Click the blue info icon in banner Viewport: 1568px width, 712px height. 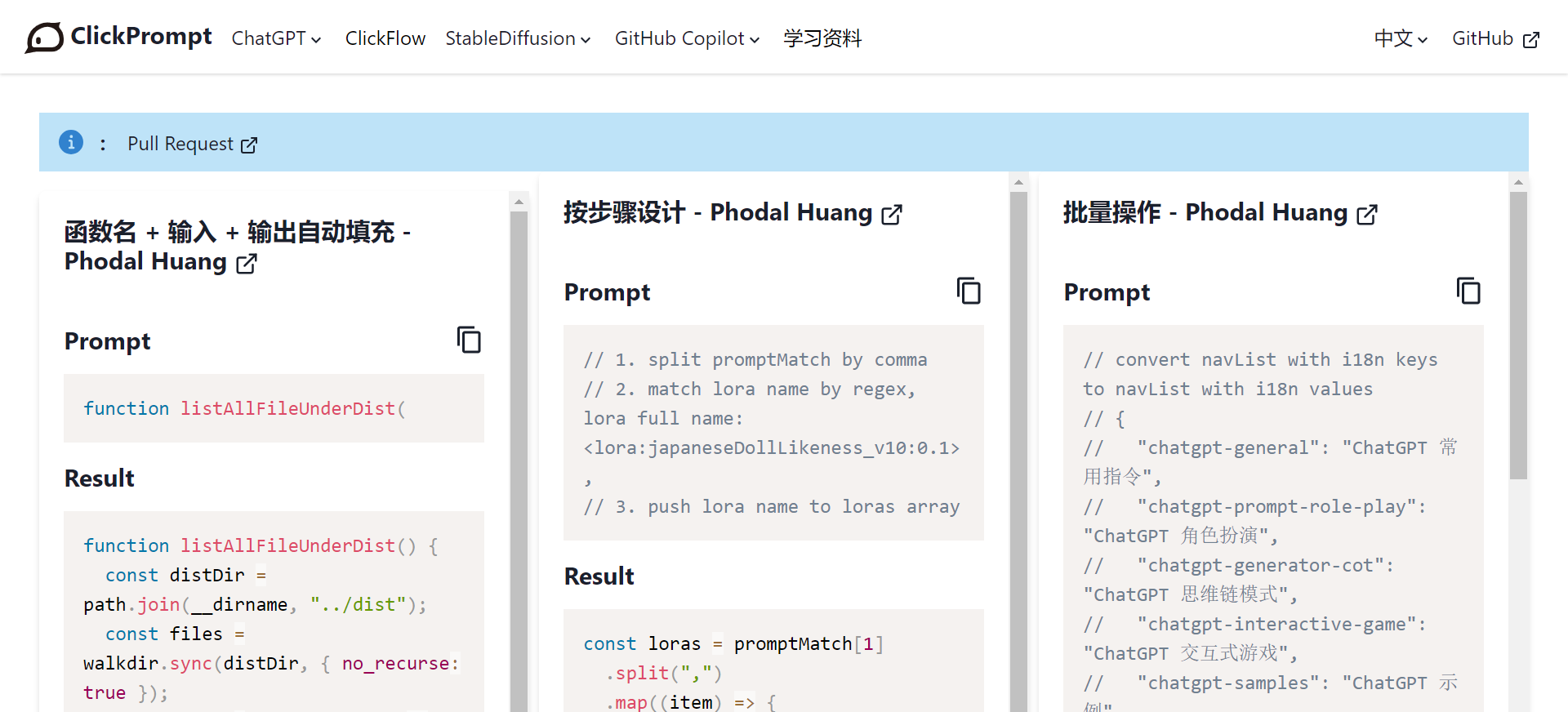[x=71, y=142]
